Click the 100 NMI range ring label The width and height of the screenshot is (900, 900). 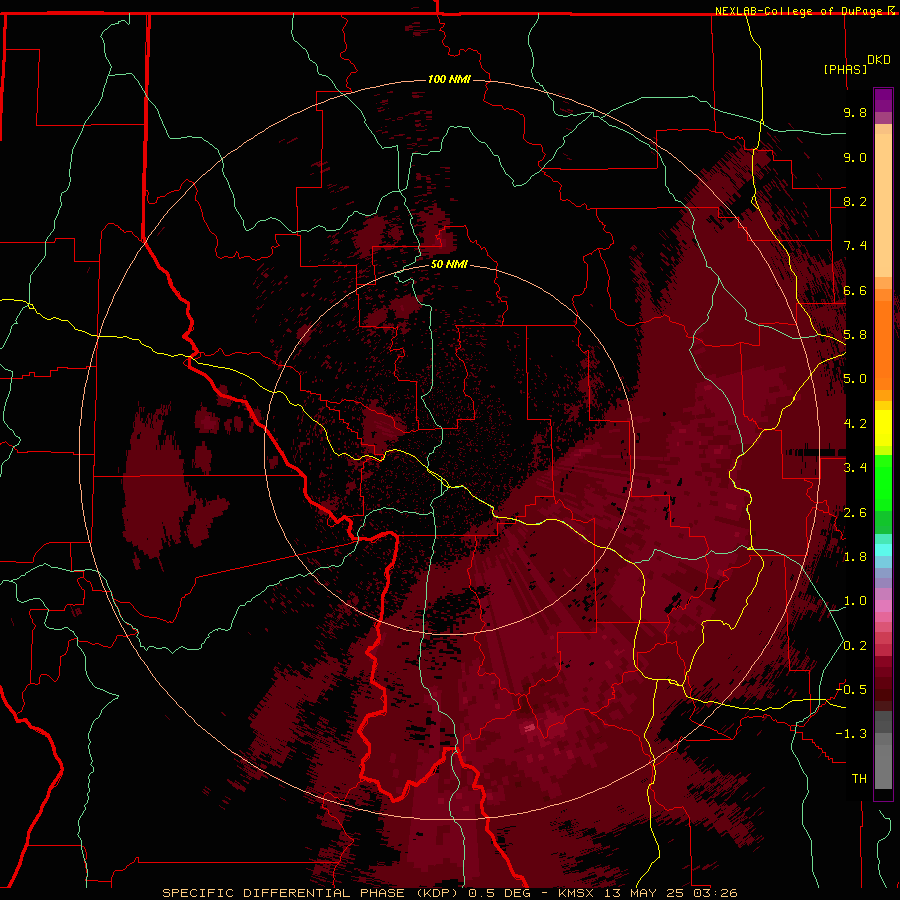coord(449,79)
